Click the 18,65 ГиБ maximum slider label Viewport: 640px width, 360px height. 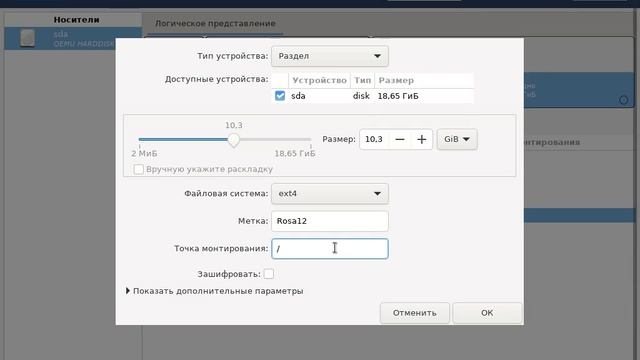295,154
